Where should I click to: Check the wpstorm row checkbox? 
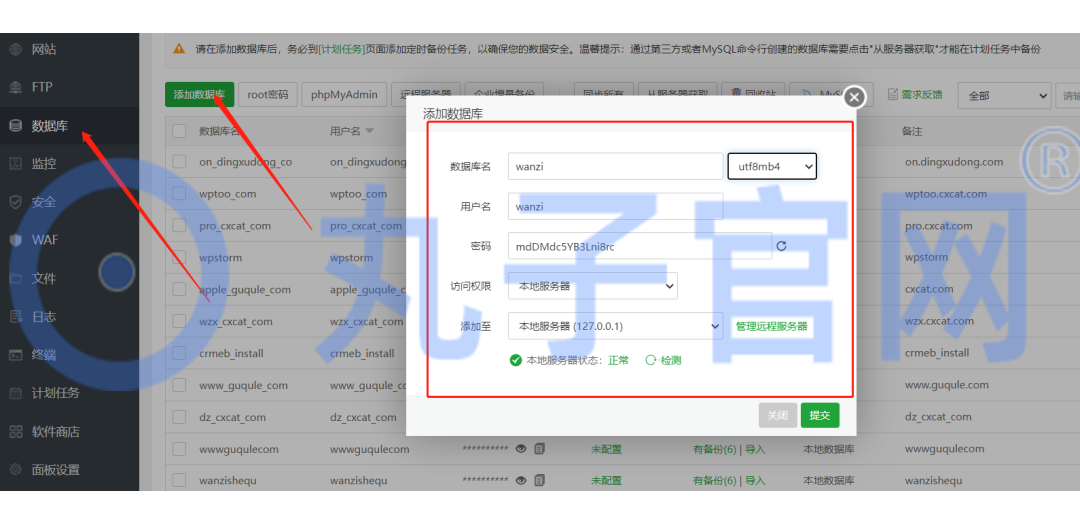[x=179, y=257]
